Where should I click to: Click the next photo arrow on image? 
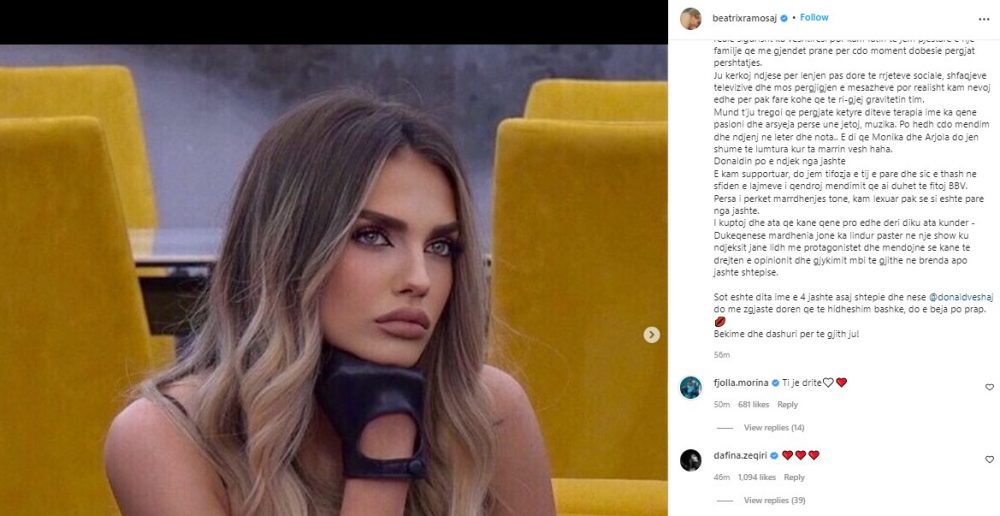coord(651,335)
